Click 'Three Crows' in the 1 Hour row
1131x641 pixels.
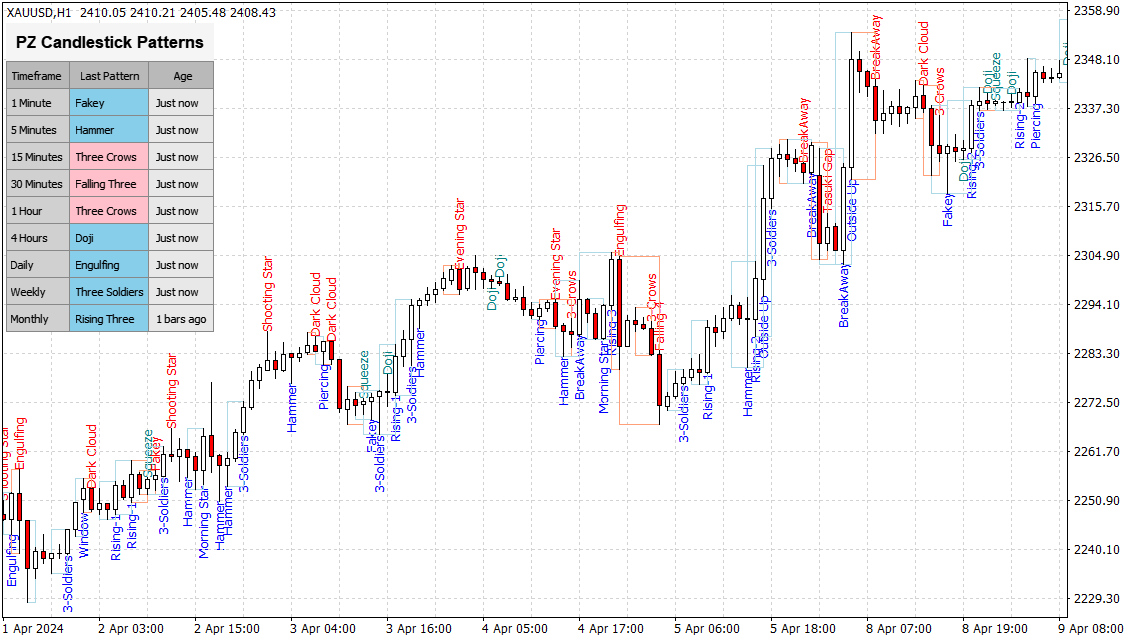(110, 211)
